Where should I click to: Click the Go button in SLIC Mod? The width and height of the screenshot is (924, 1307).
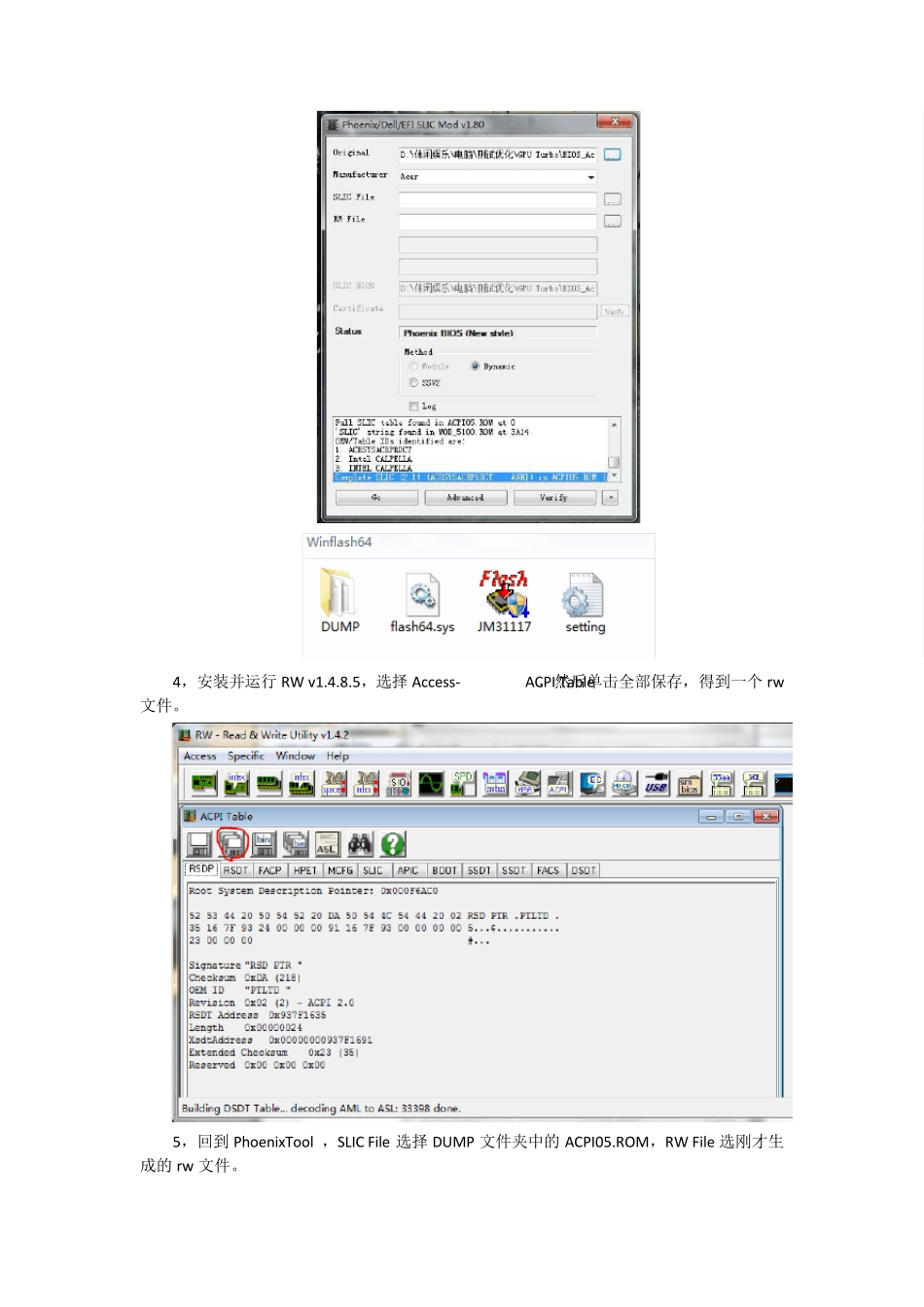[376, 498]
